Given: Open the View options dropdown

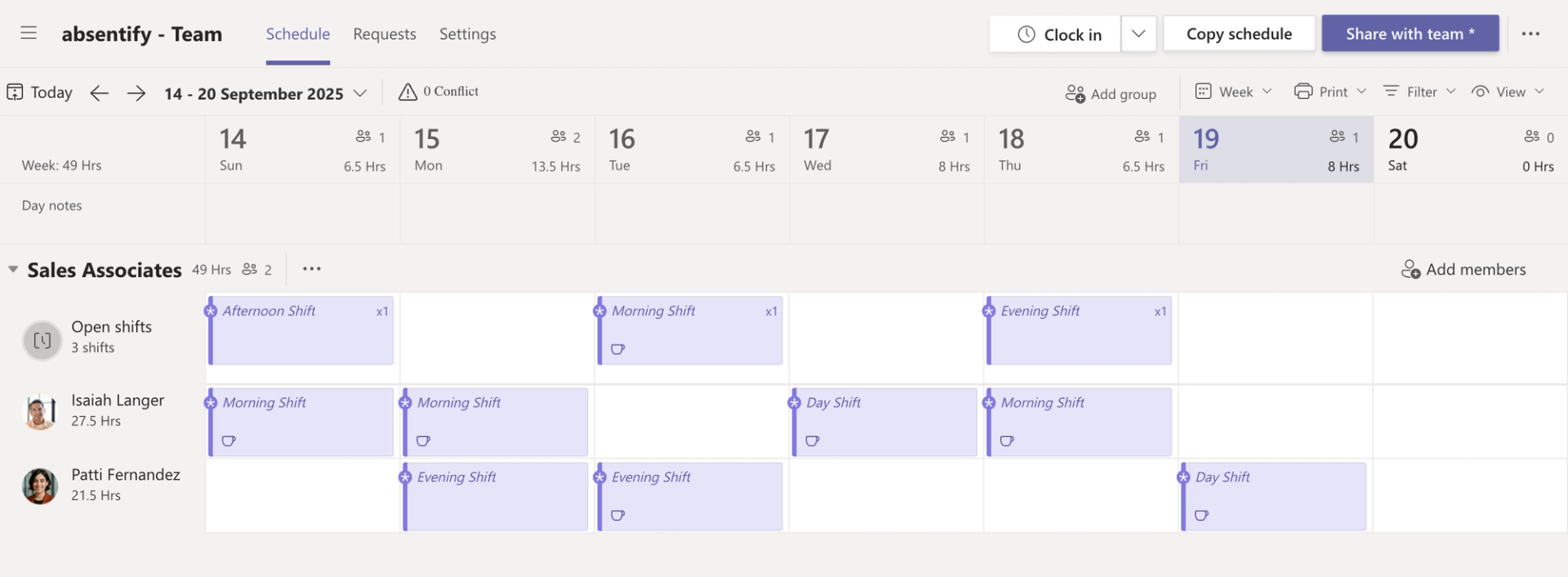Looking at the screenshot, I should (1508, 92).
